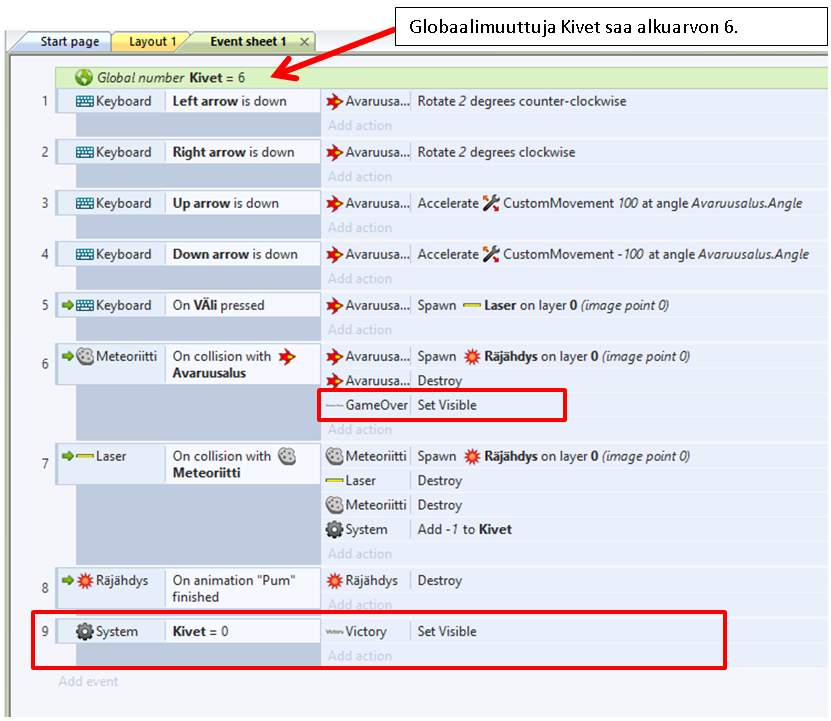Click the globe icon beside Global number Kivet
This screenshot has height=721, width=831.
click(x=85, y=77)
